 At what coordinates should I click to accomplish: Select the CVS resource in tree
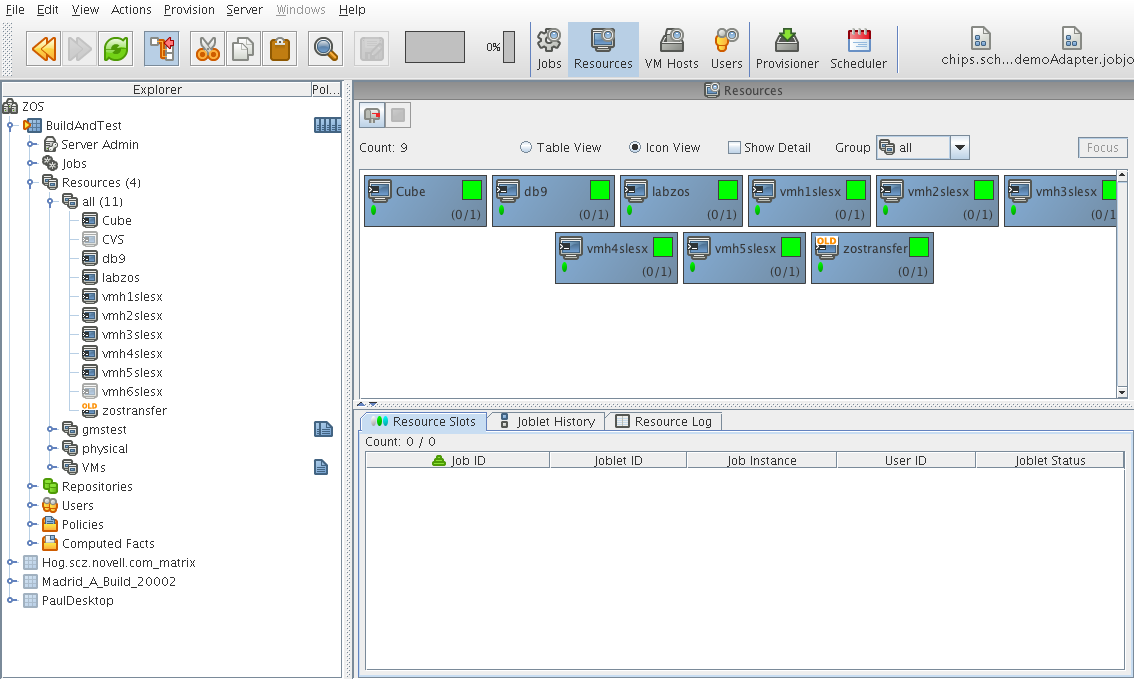coord(112,239)
